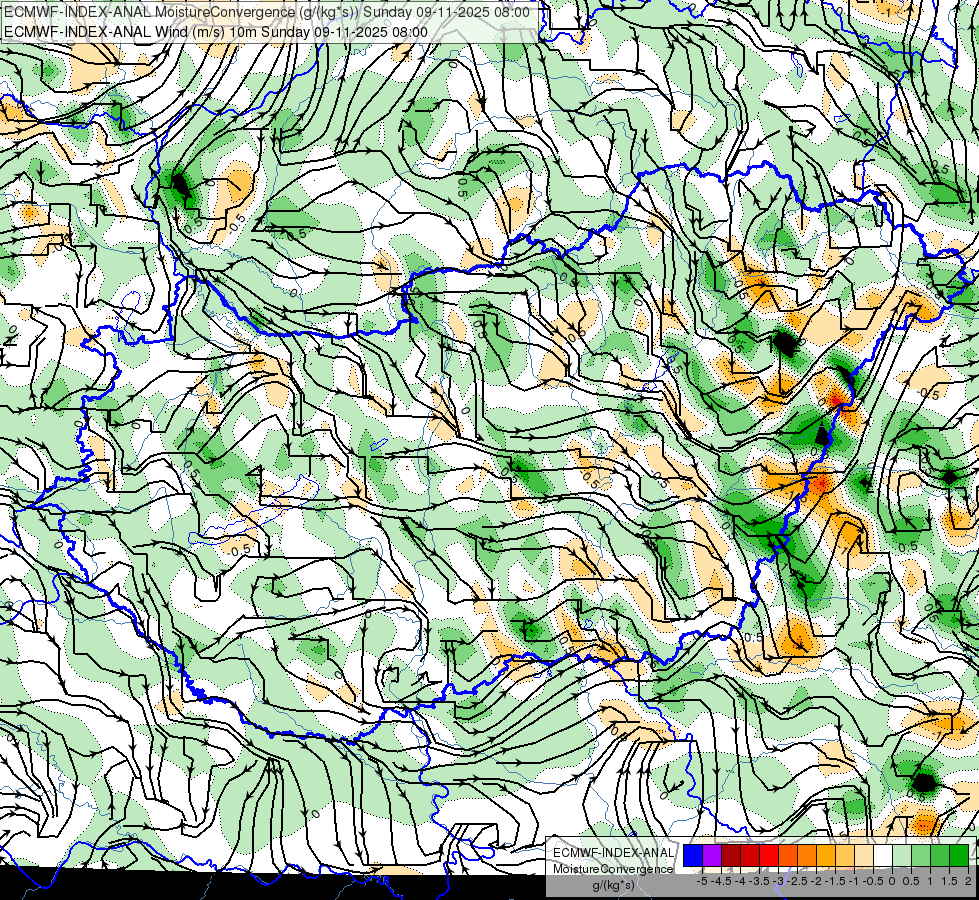Click the legend value '-5'
The image size is (979, 900).
click(x=702, y=881)
